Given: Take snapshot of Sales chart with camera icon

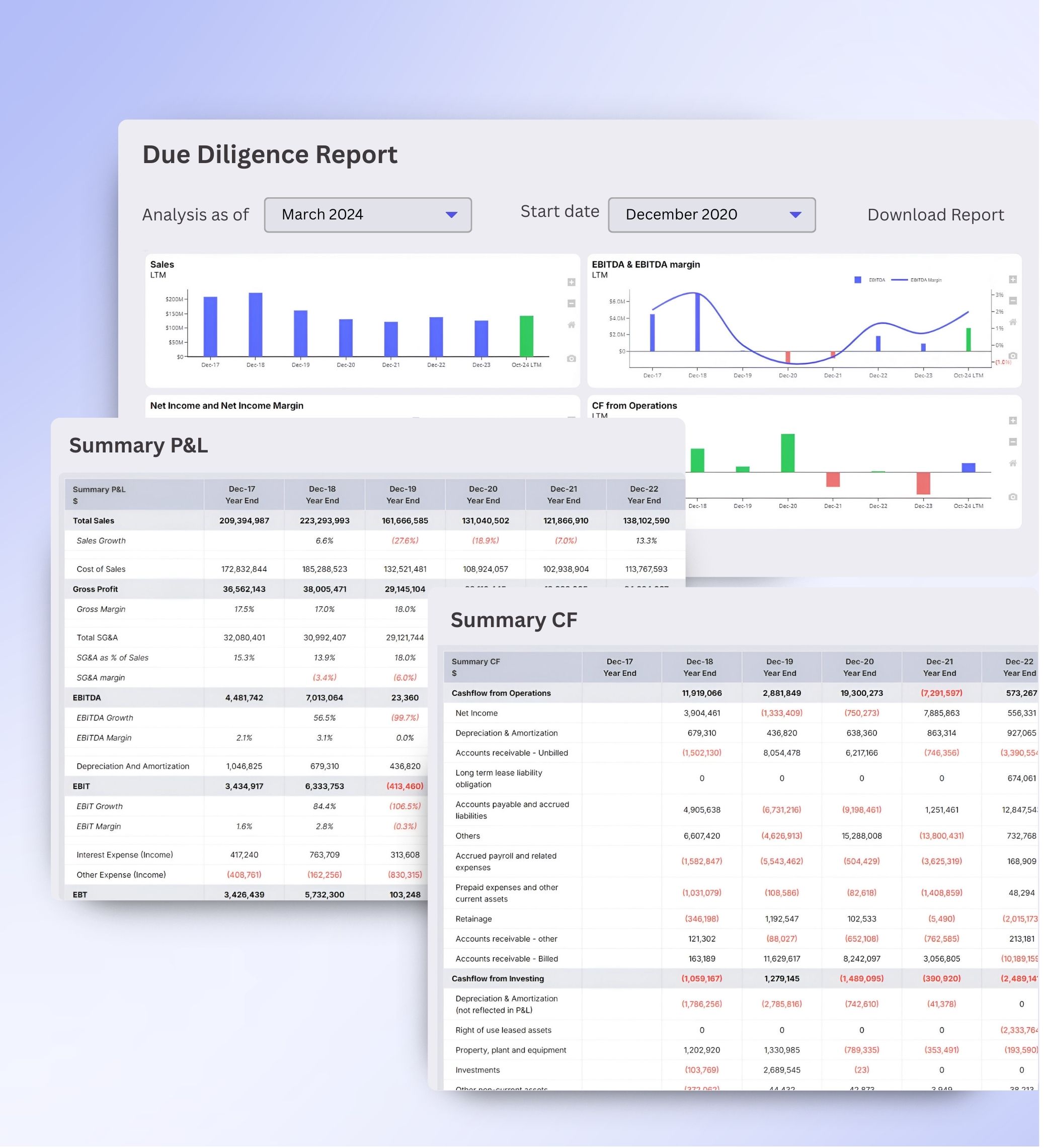Looking at the screenshot, I should tap(571, 359).
